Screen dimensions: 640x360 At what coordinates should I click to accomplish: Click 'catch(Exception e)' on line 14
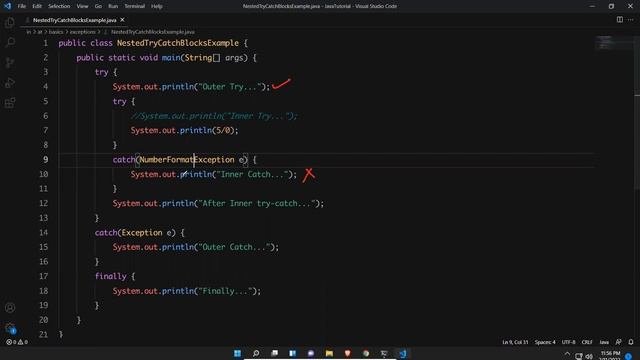[x=135, y=233]
